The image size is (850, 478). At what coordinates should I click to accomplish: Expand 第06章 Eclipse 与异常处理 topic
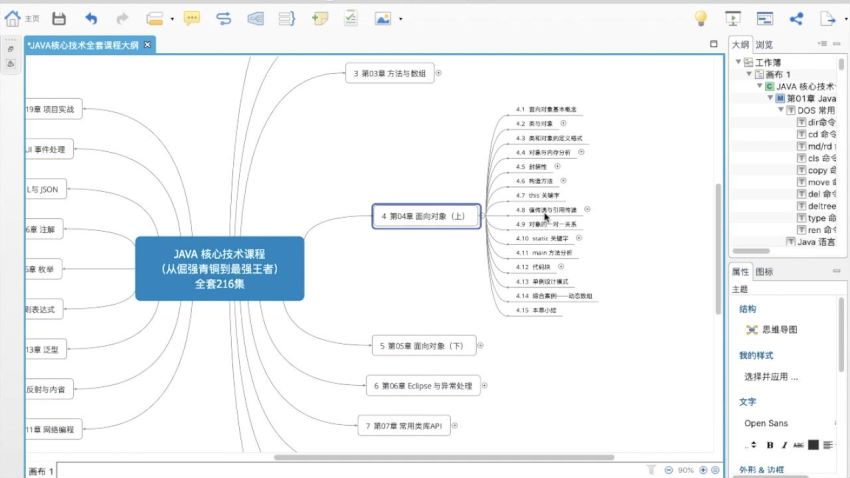click(485, 385)
